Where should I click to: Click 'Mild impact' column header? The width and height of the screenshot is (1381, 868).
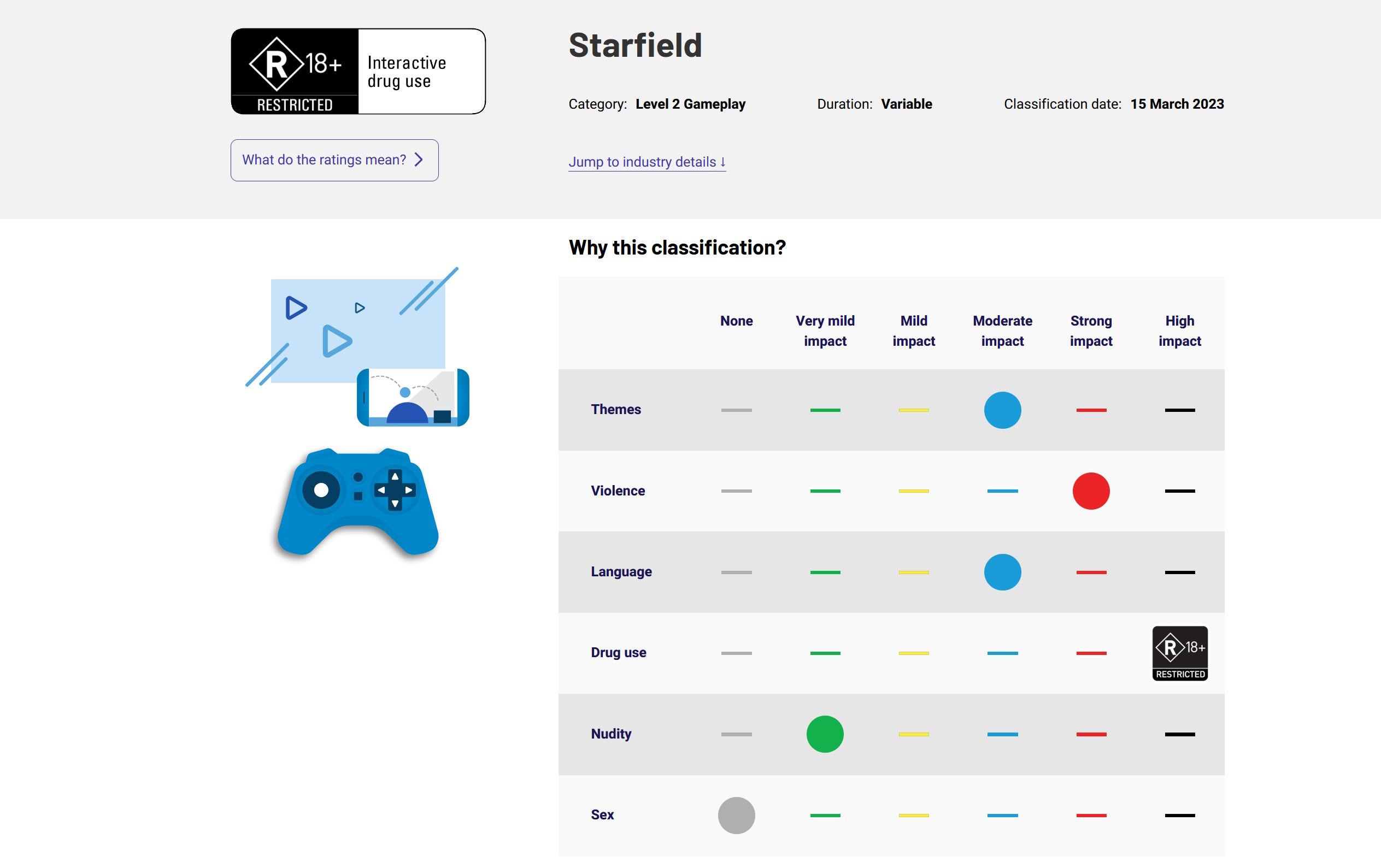pyautogui.click(x=914, y=331)
